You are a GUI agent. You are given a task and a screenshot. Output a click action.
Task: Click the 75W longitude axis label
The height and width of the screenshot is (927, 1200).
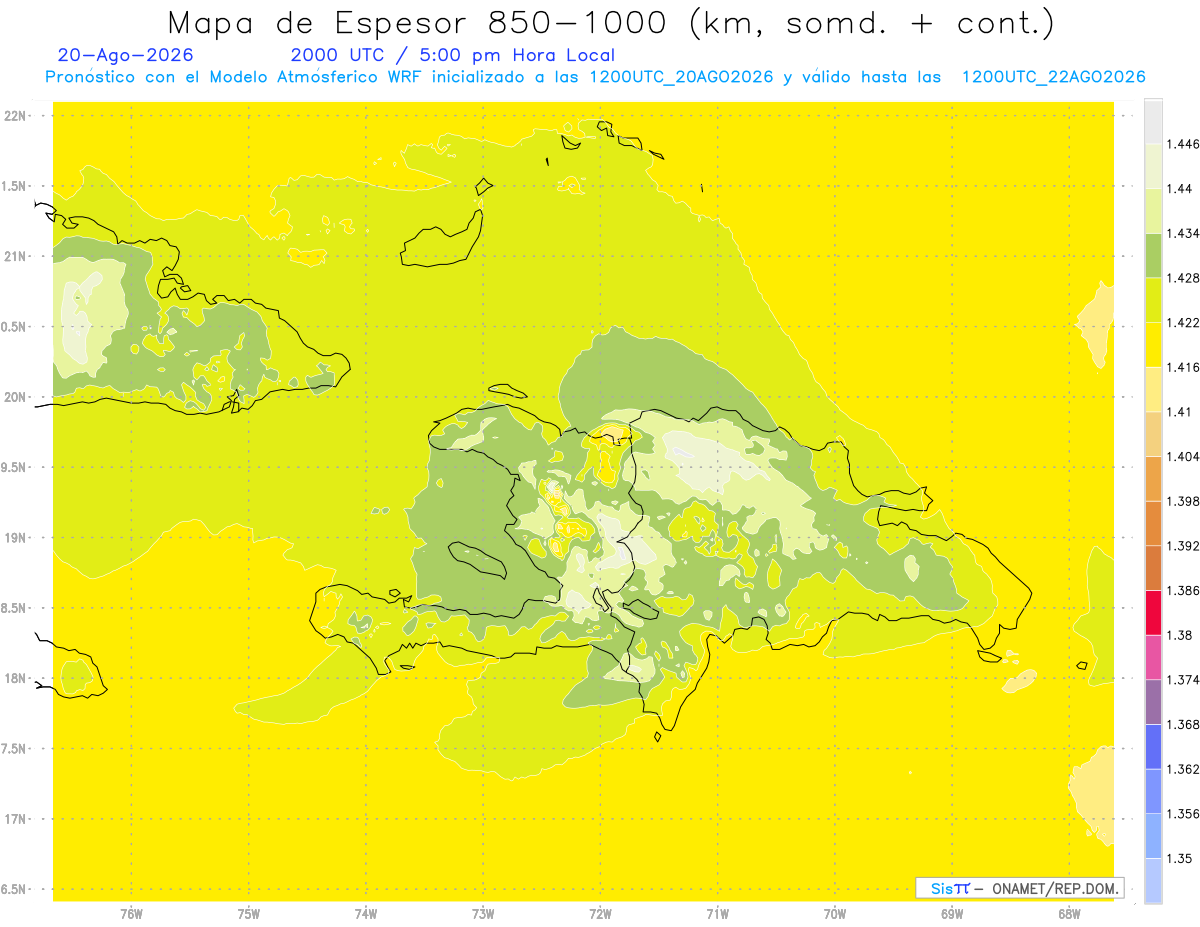click(249, 913)
